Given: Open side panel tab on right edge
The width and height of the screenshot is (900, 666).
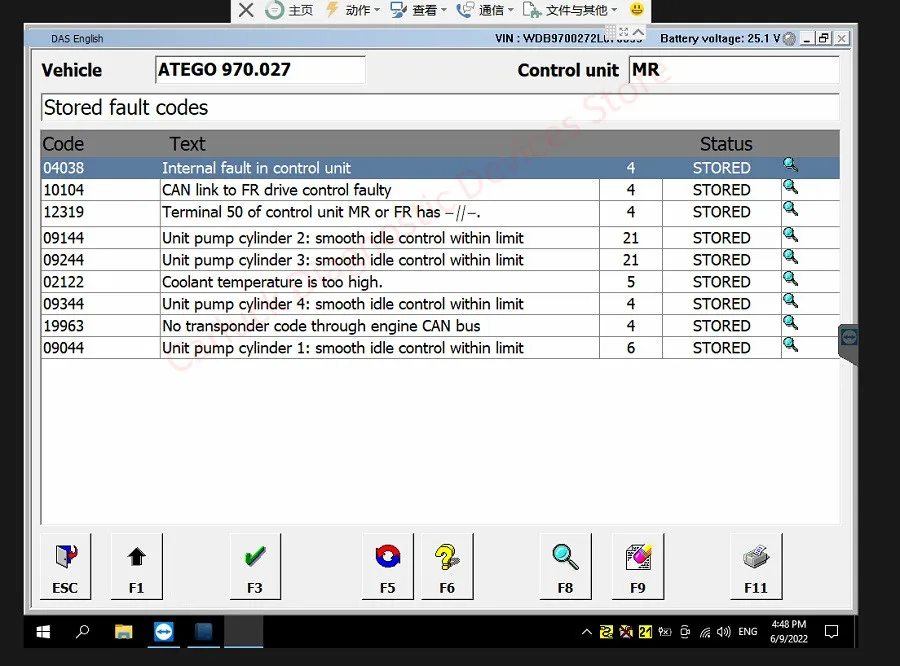Looking at the screenshot, I should (848, 343).
